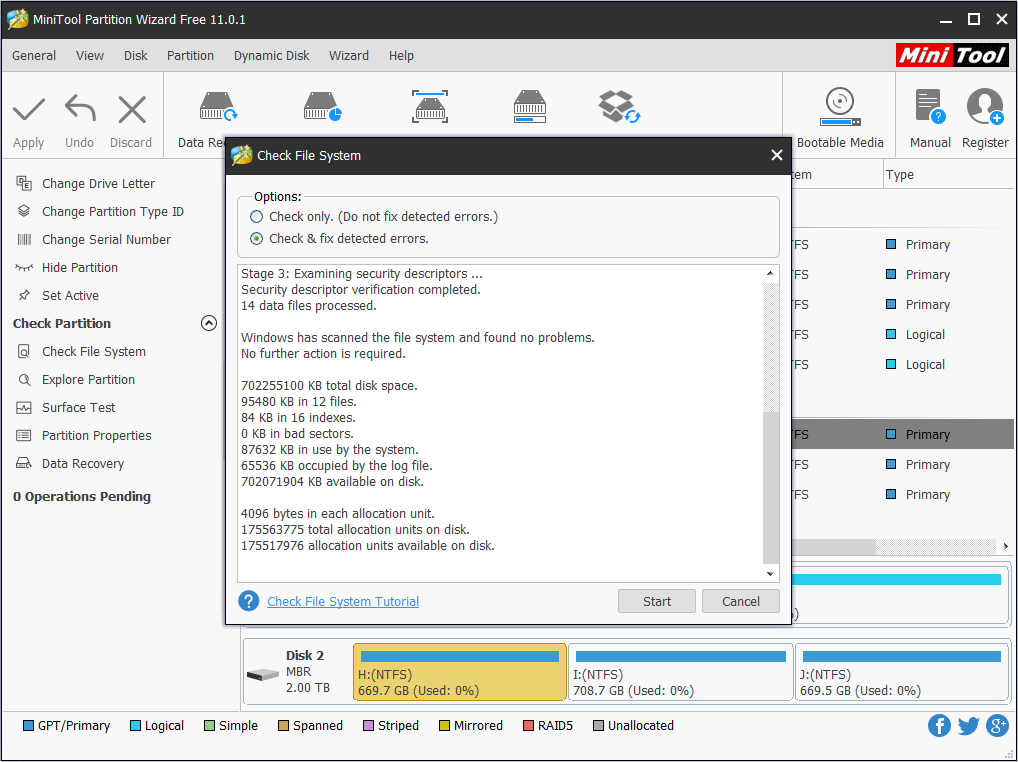Viewport: 1018px width, 762px height.
Task: Select Change Drive Letter in sidebar
Action: tap(98, 184)
